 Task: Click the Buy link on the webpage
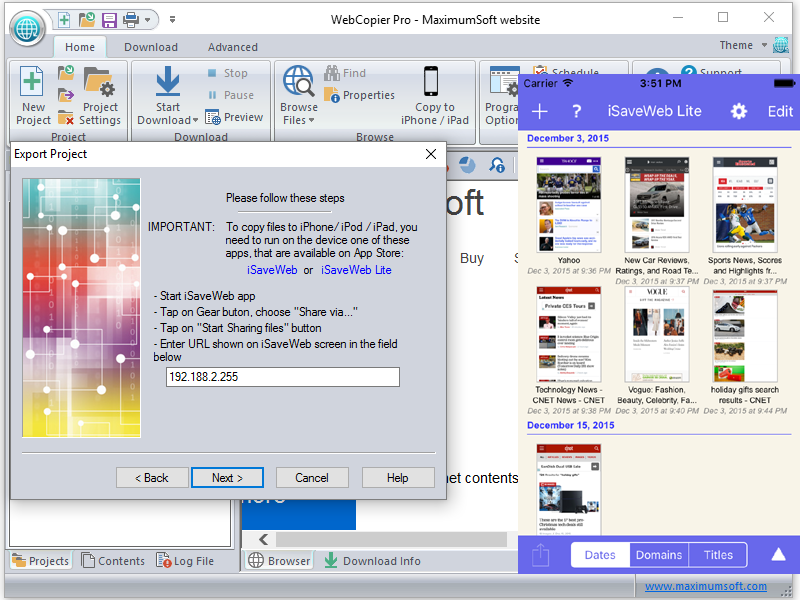pyautogui.click(x=472, y=258)
